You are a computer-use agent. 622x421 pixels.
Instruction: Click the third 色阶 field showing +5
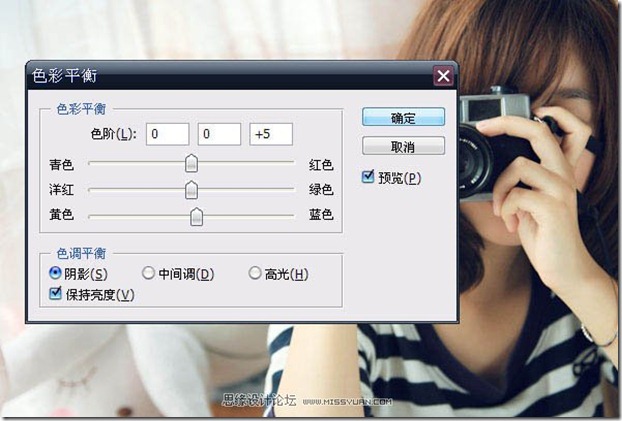pos(271,134)
